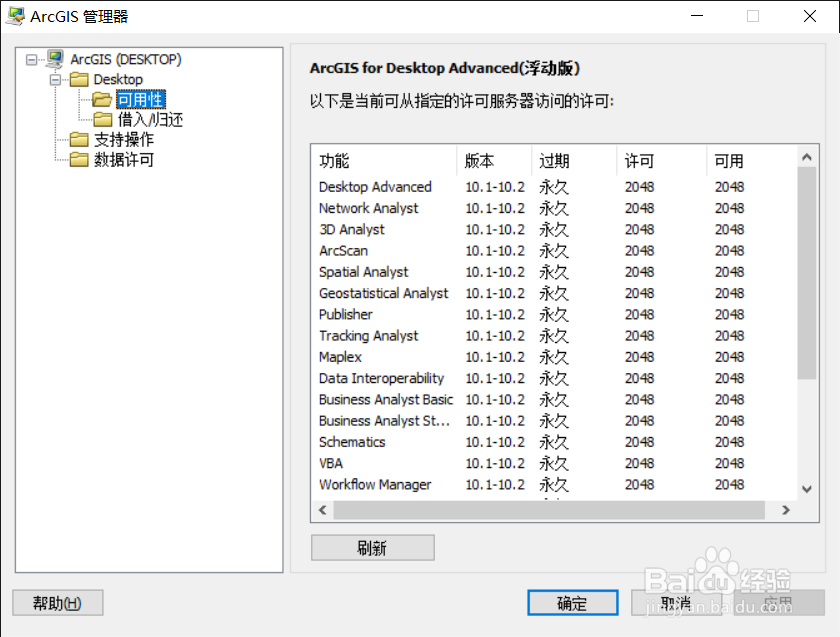840x637 pixels.
Task: Click the left arrow of the horizontal scrollbar
Action: (x=322, y=510)
